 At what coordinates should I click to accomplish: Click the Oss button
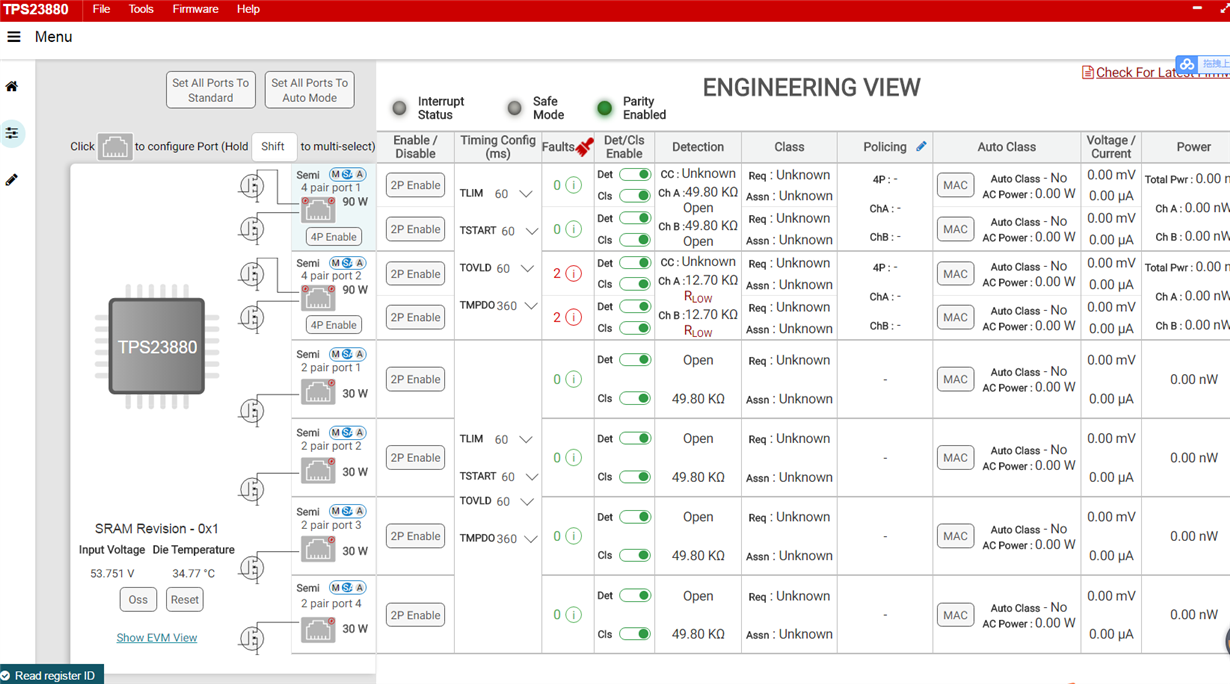pyautogui.click(x=138, y=600)
